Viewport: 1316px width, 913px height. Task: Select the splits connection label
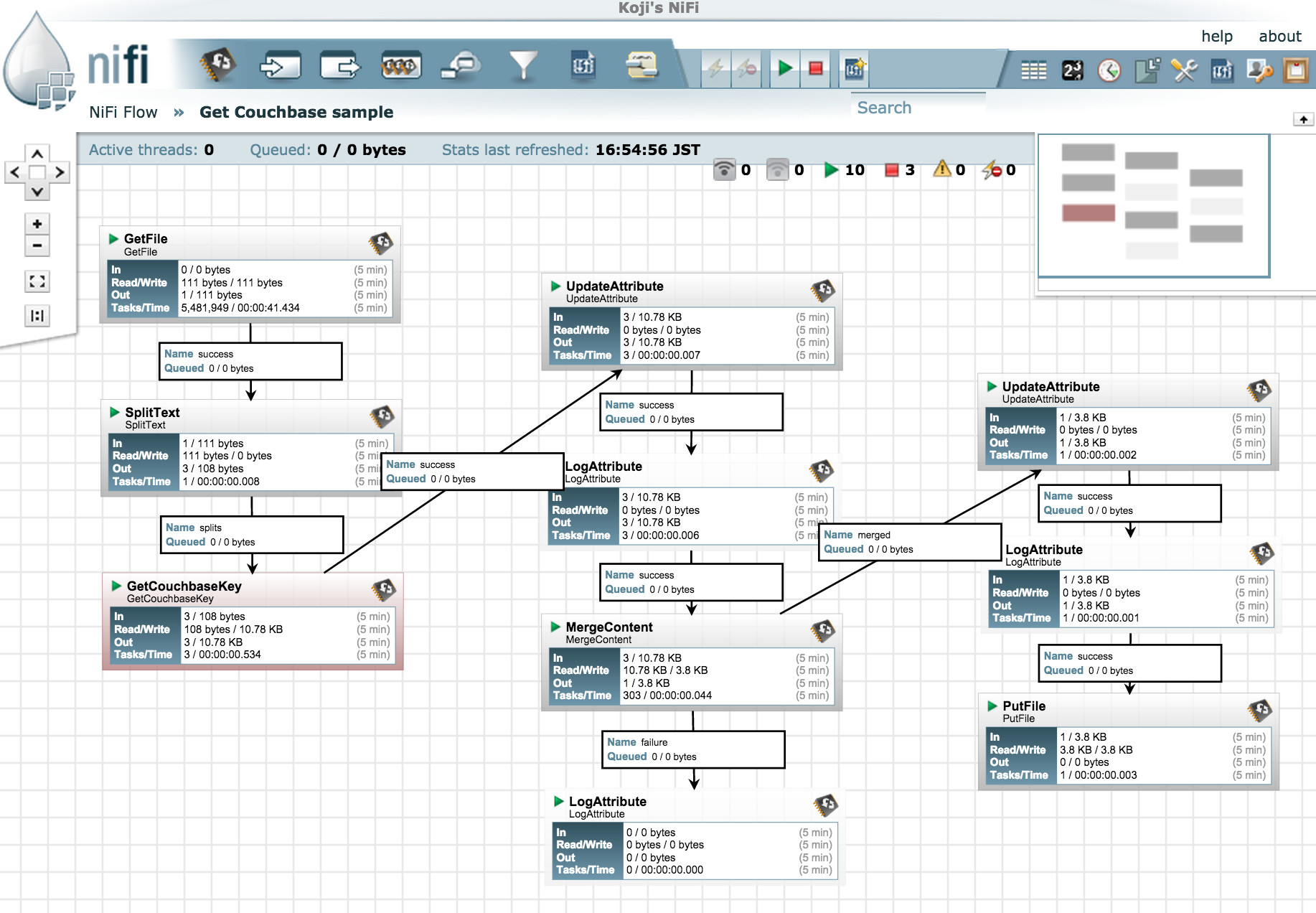point(252,535)
